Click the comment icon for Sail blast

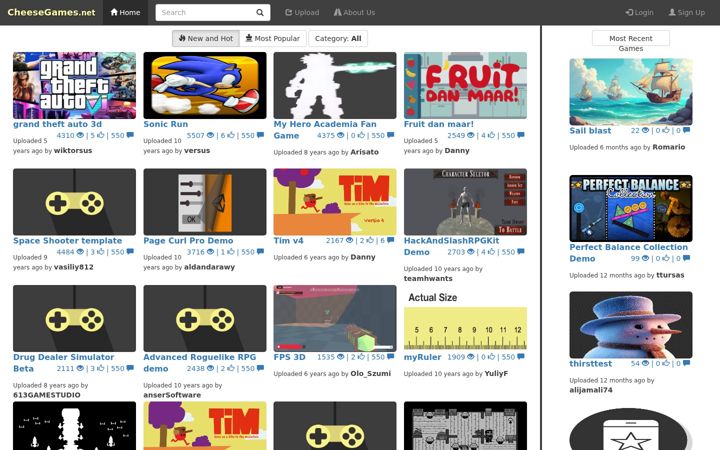686,130
